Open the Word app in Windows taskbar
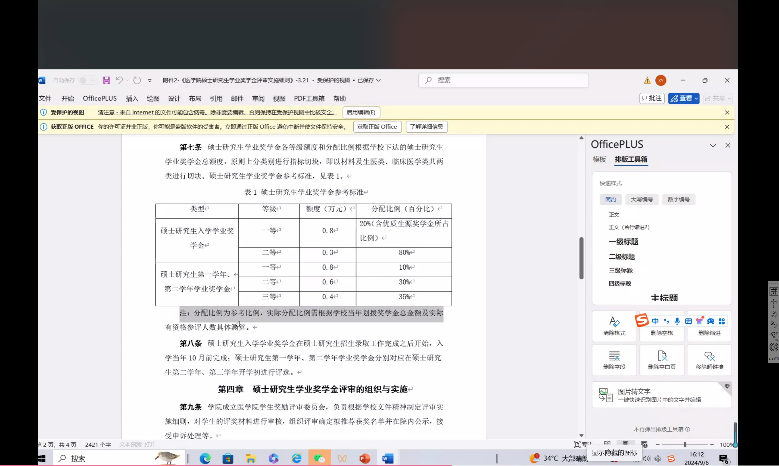Image resolution: width=779 pixels, height=466 pixels. pyautogui.click(x=387, y=458)
